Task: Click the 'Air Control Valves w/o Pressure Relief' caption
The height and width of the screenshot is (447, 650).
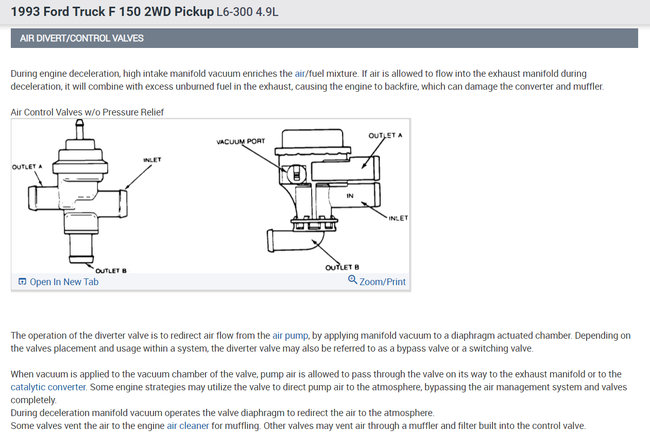Action: pyautogui.click(x=87, y=112)
